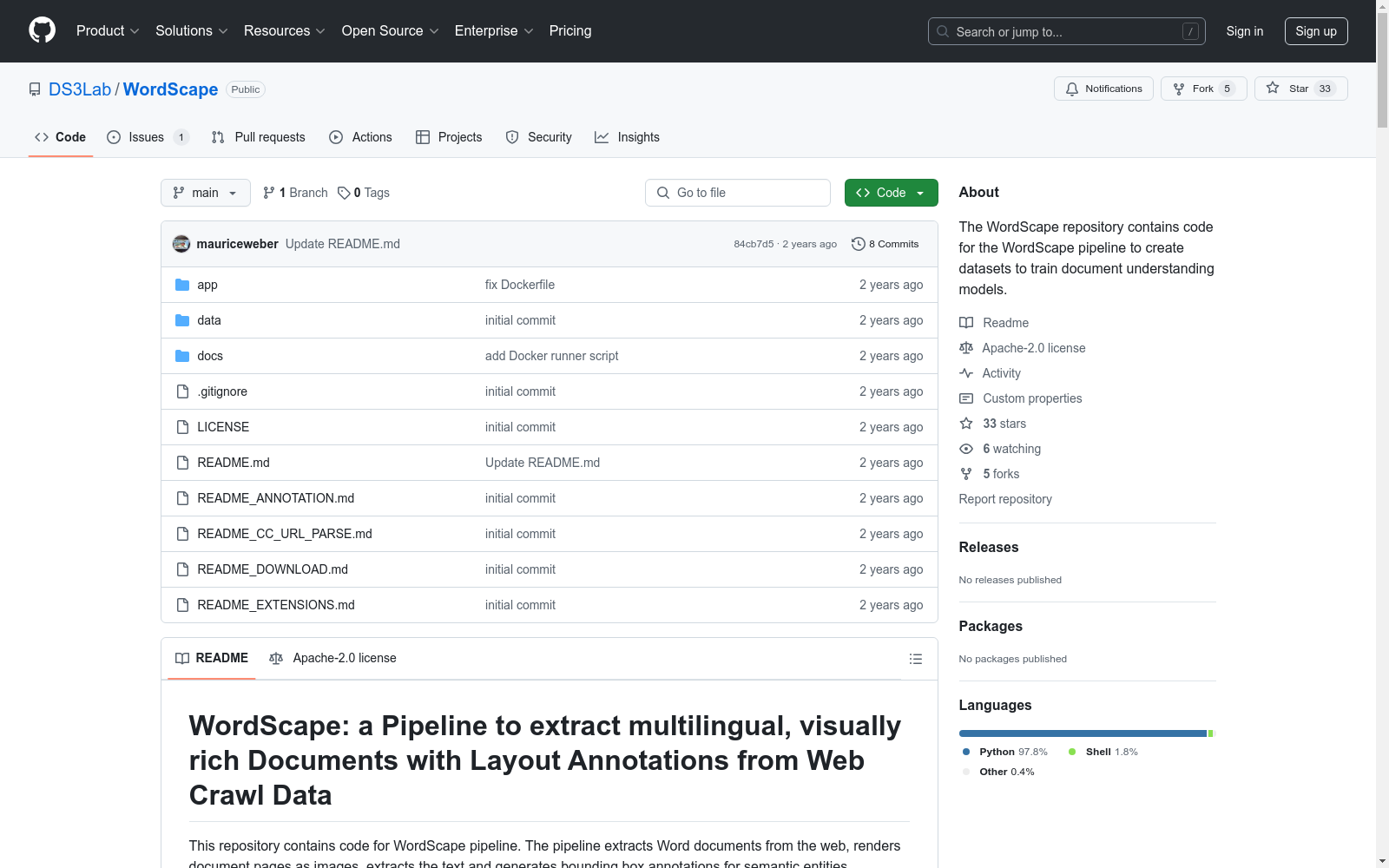Click the magnifier icon in Go to file
The height and width of the screenshot is (868, 1389).
pos(663,193)
